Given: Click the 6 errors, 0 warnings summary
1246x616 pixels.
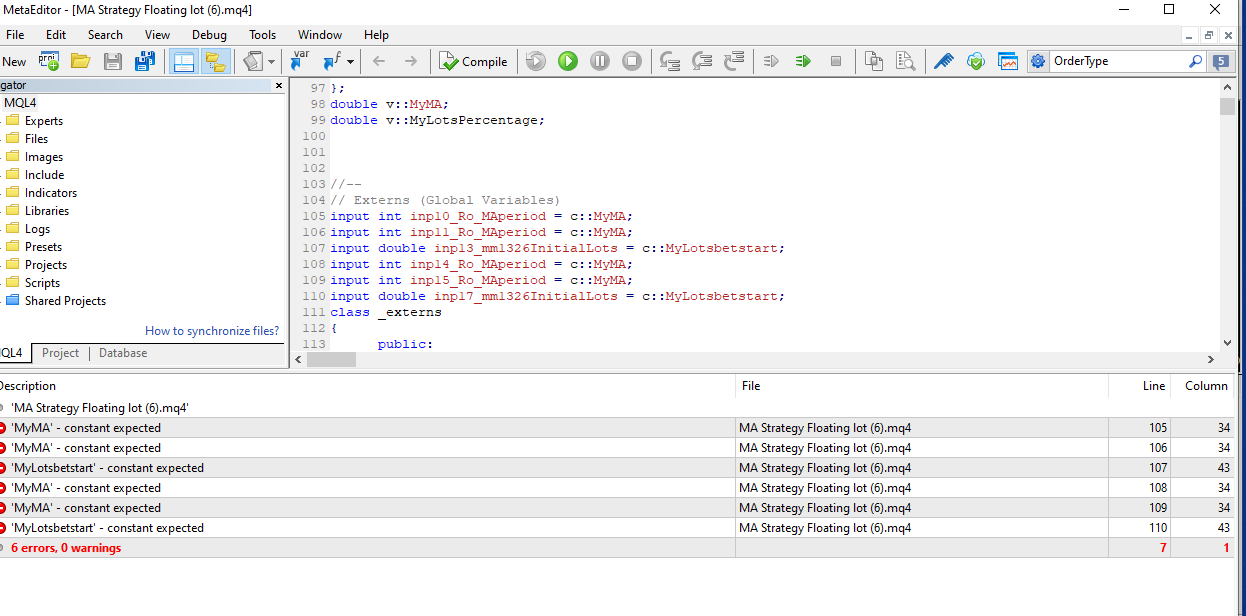Looking at the screenshot, I should 66,548.
